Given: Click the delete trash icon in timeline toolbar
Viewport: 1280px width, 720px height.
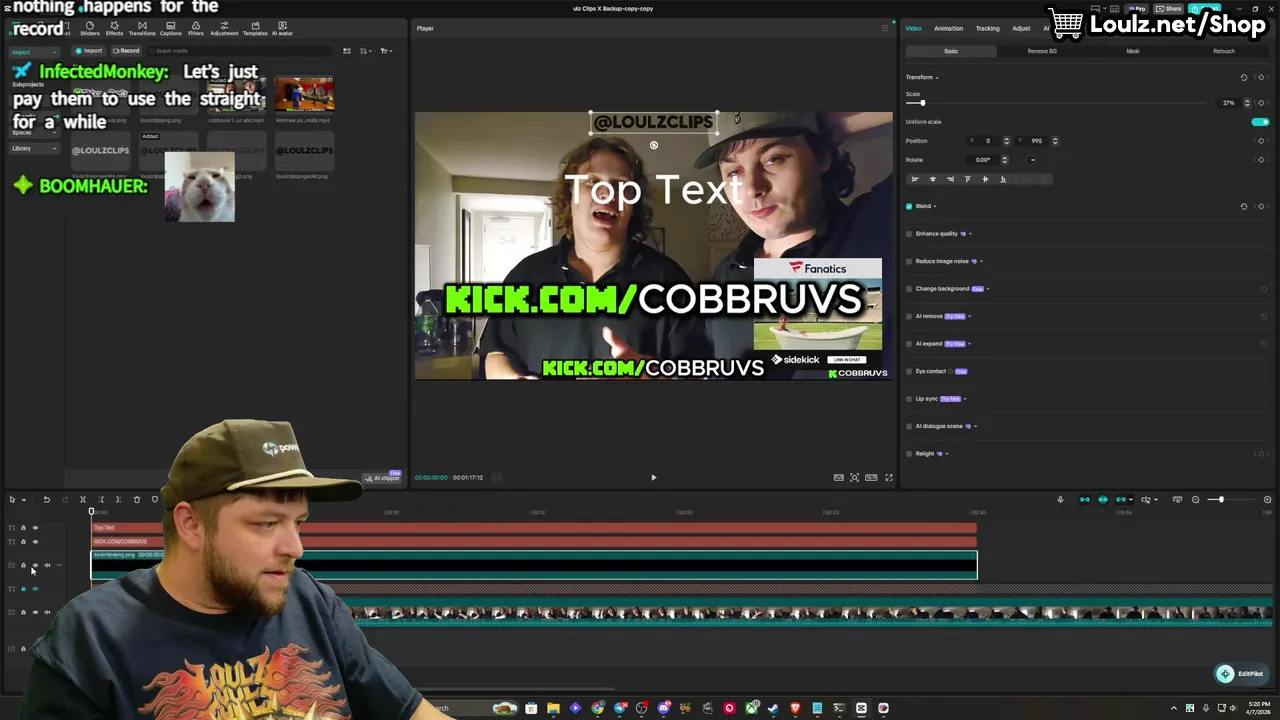Looking at the screenshot, I should click(x=137, y=499).
